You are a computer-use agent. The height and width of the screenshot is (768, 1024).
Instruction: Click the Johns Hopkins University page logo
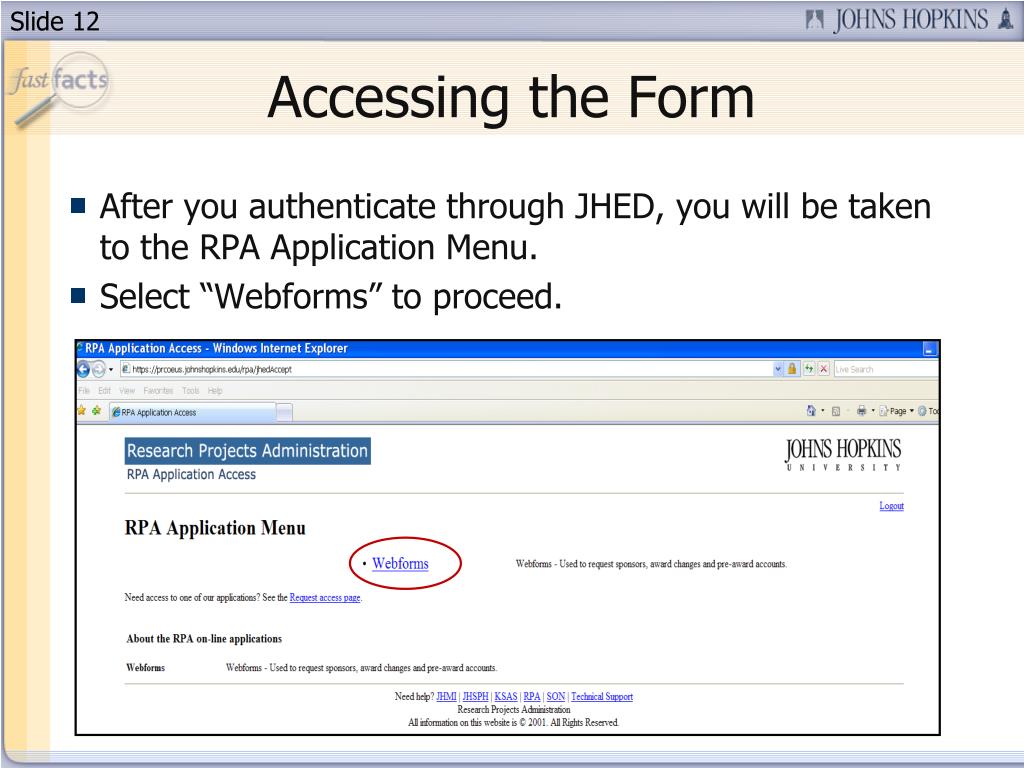[843, 455]
